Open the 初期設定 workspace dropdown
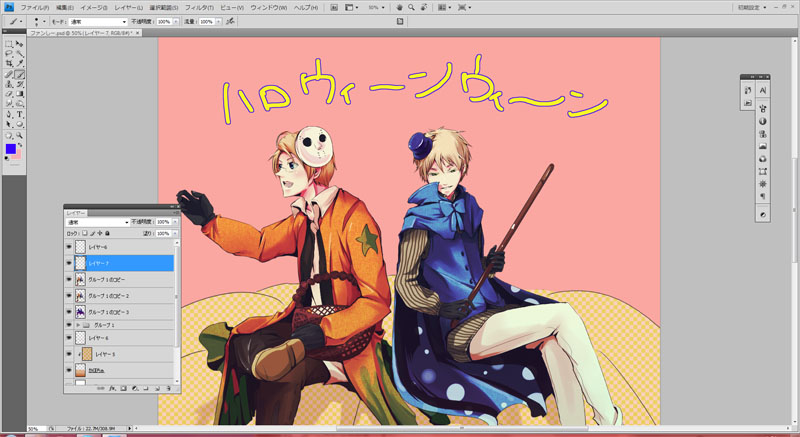Viewport: 800px width, 437px height. pos(752,8)
